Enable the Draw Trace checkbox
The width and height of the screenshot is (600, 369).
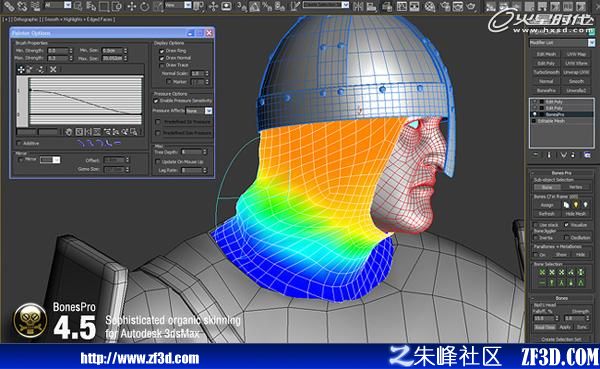pos(161,65)
